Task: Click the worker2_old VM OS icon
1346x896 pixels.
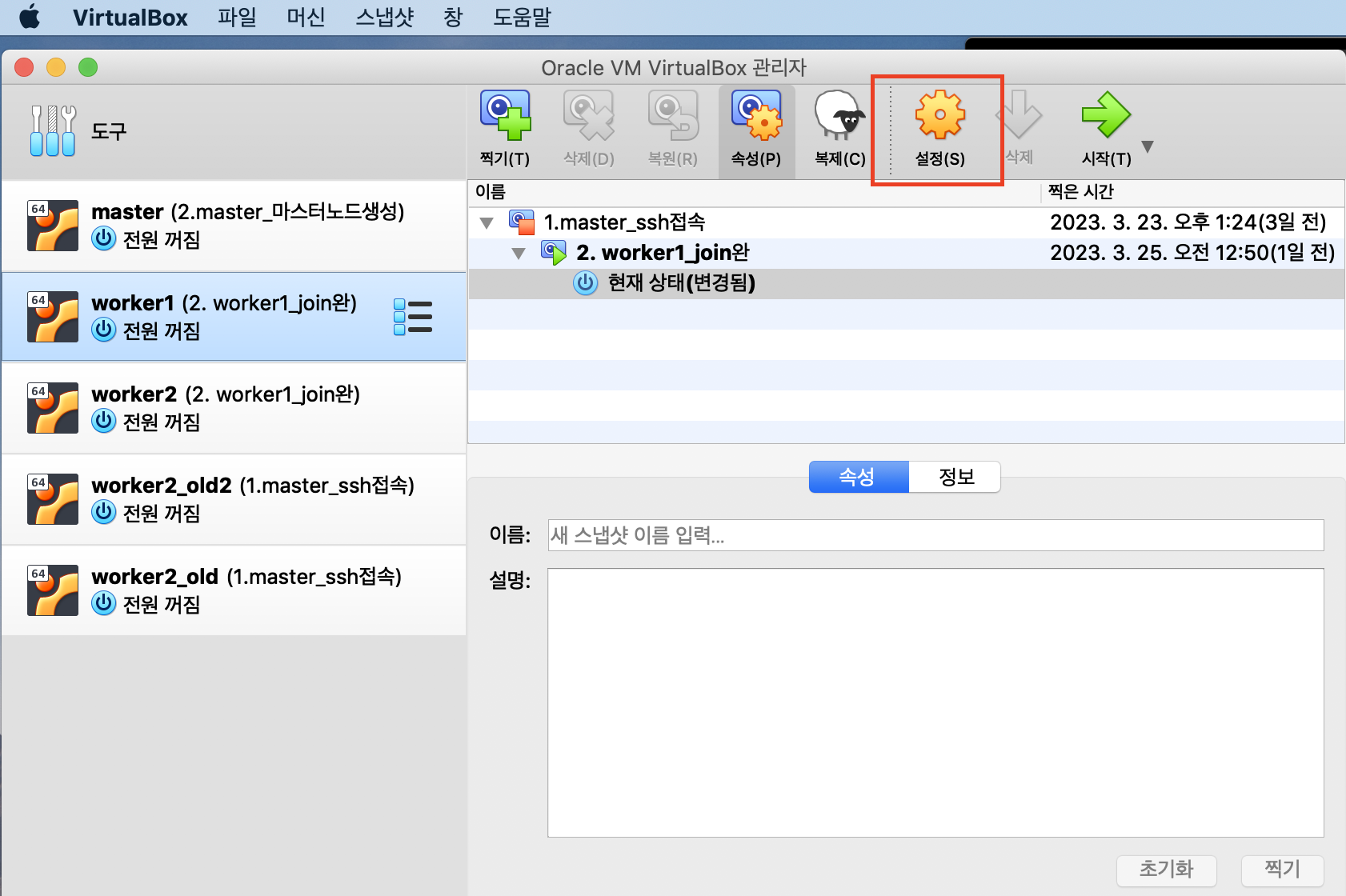Action: tap(53, 590)
